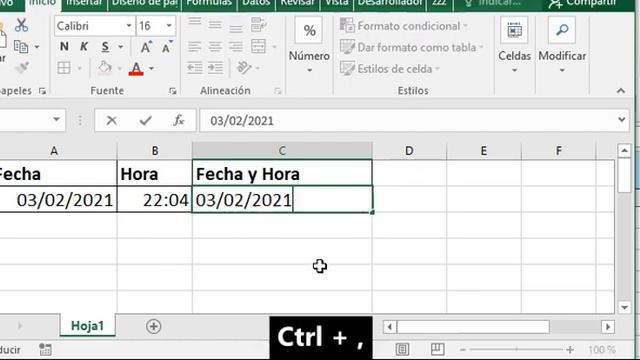Increase indent icon
The image size is (640, 360).
click(215, 68)
